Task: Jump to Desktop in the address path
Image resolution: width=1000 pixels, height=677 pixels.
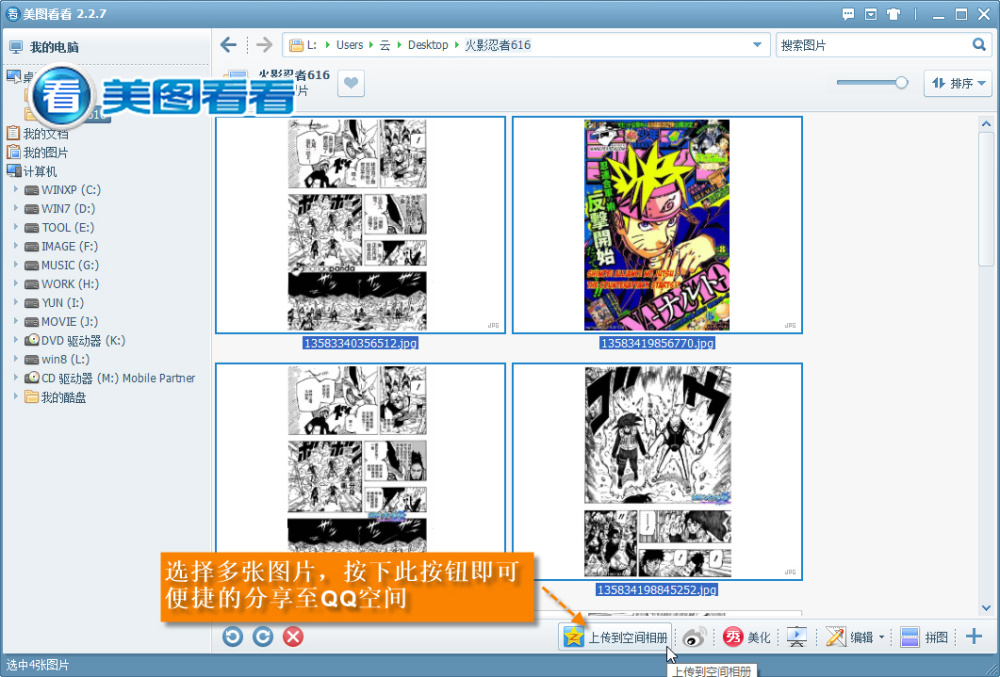Action: point(428,45)
